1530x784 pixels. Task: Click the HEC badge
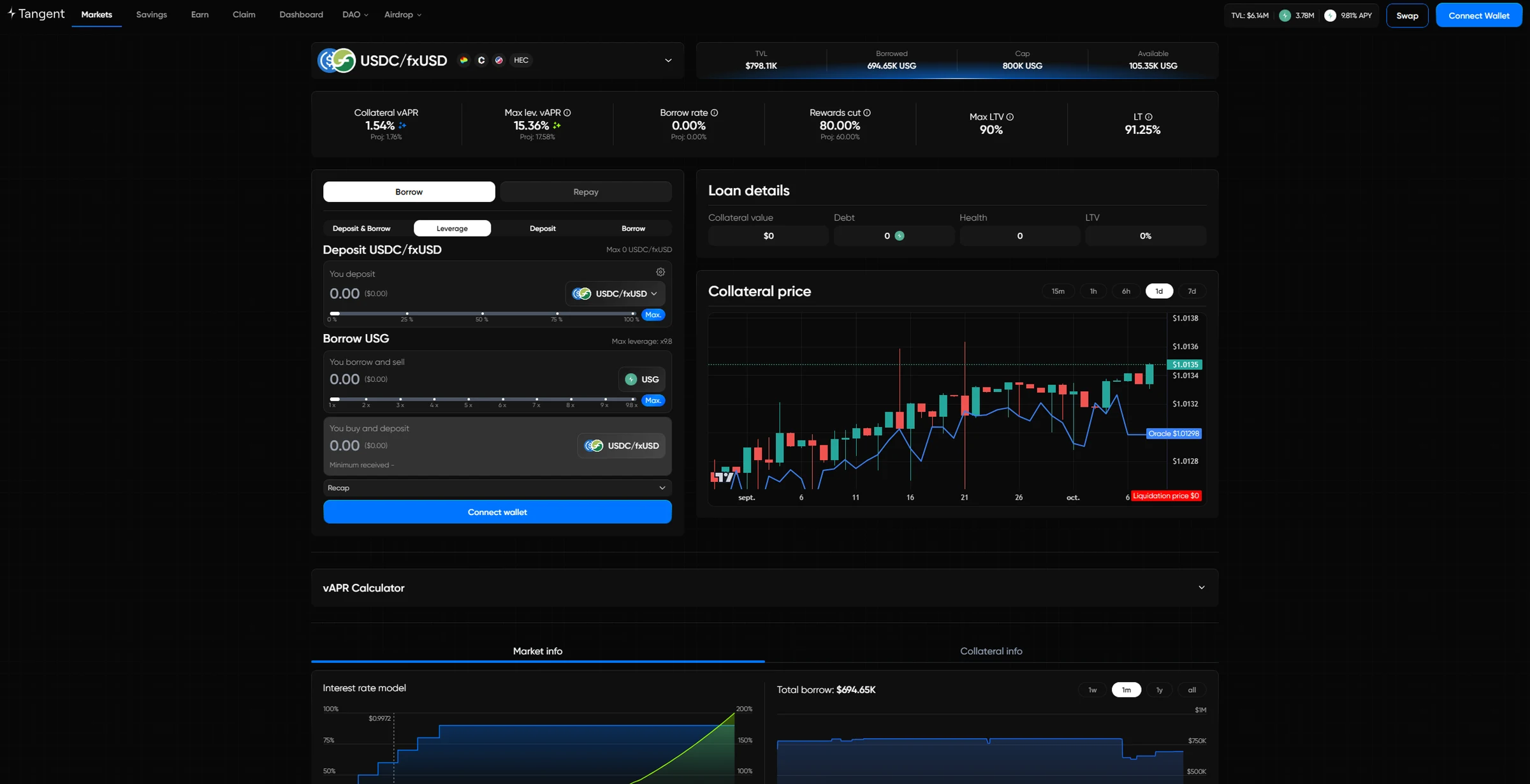click(x=521, y=60)
